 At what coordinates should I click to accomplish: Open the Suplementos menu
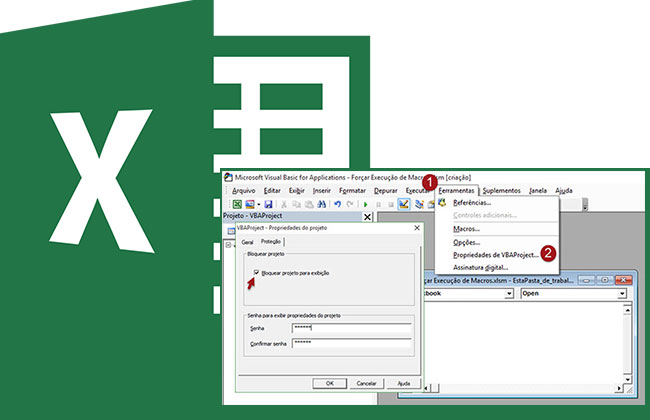502,190
